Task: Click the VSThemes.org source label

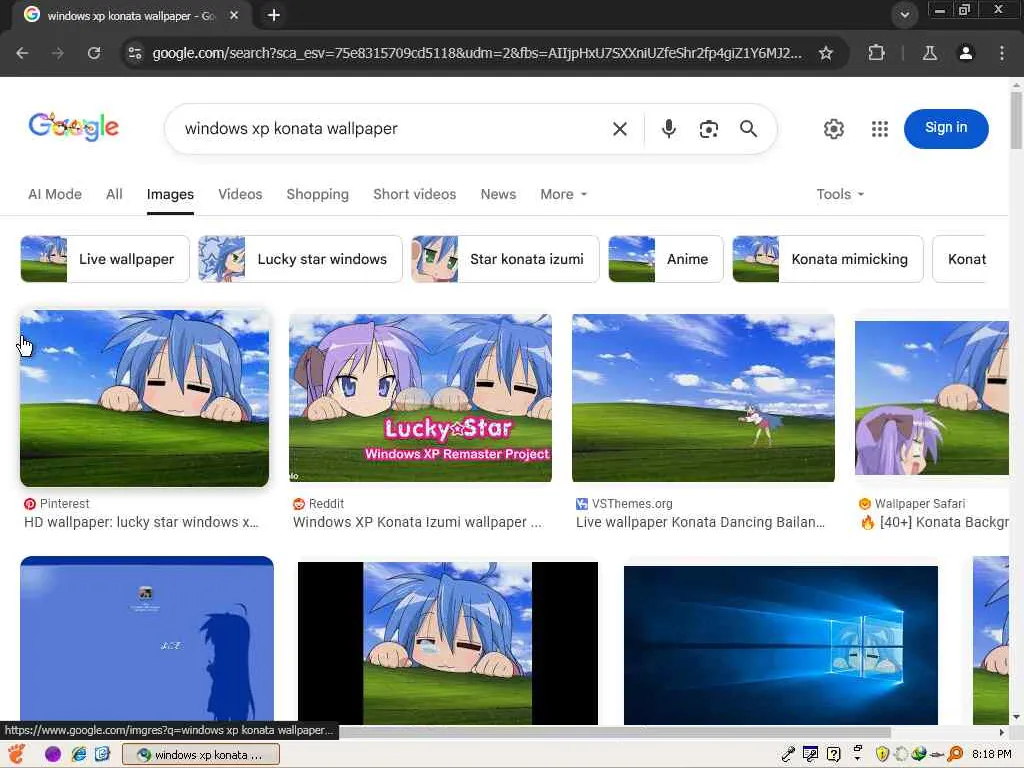Action: (624, 504)
